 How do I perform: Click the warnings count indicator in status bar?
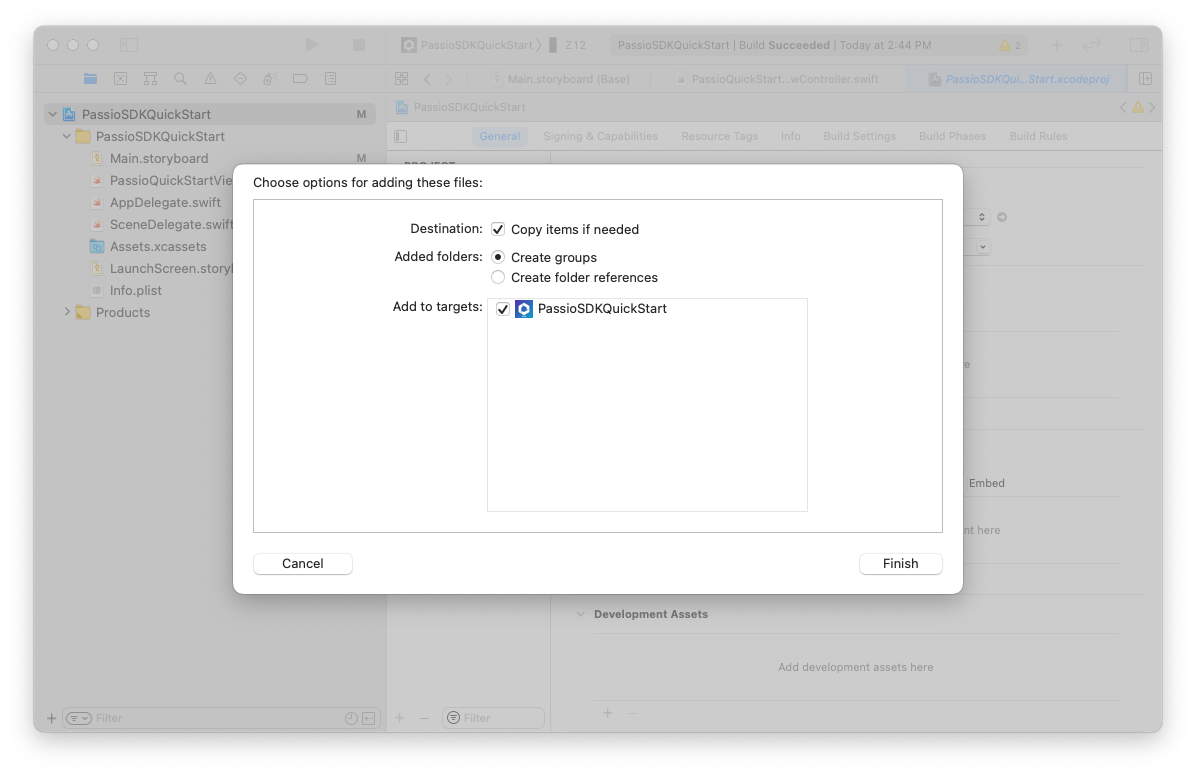(x=1010, y=45)
